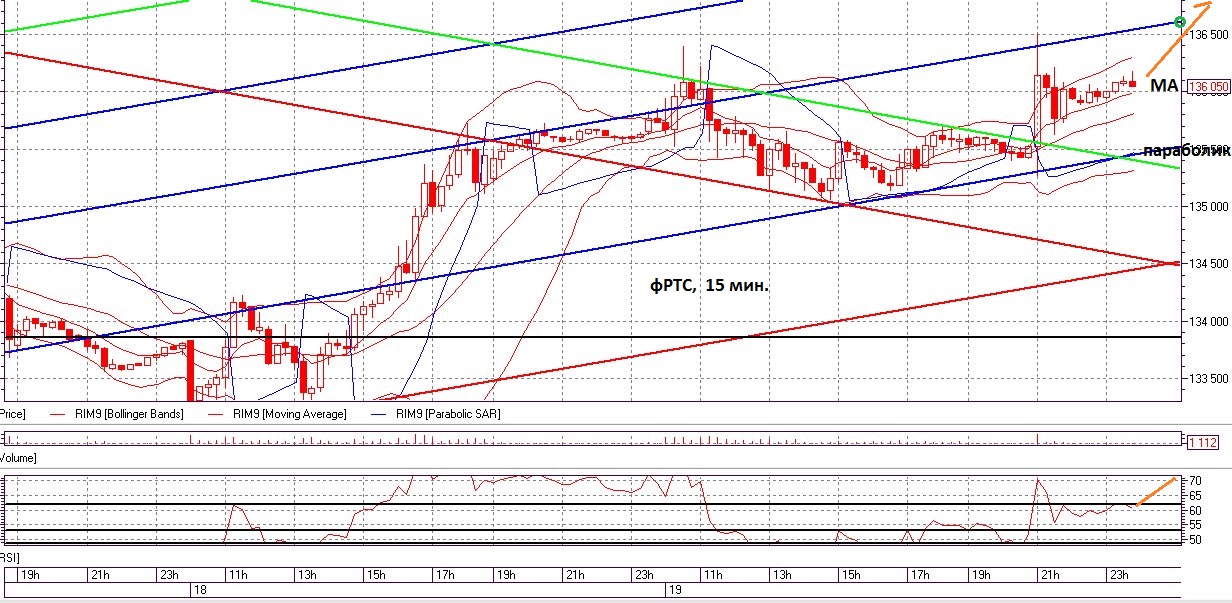Select the 'фРТС, 15 мин.' chart text label
The width and height of the screenshot is (1232, 603).
coord(708,286)
